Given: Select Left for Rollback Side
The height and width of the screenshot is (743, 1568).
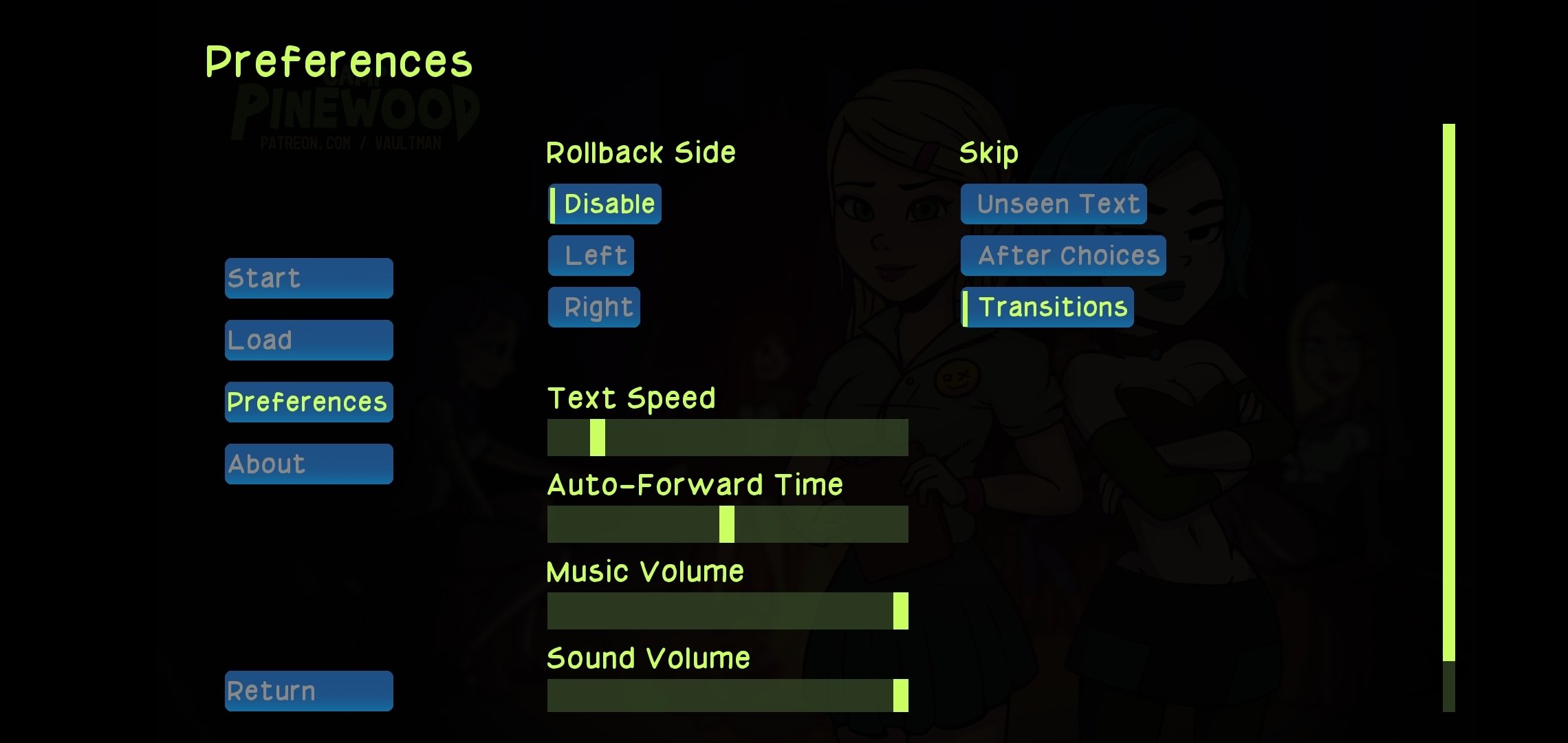Looking at the screenshot, I should click(x=592, y=254).
